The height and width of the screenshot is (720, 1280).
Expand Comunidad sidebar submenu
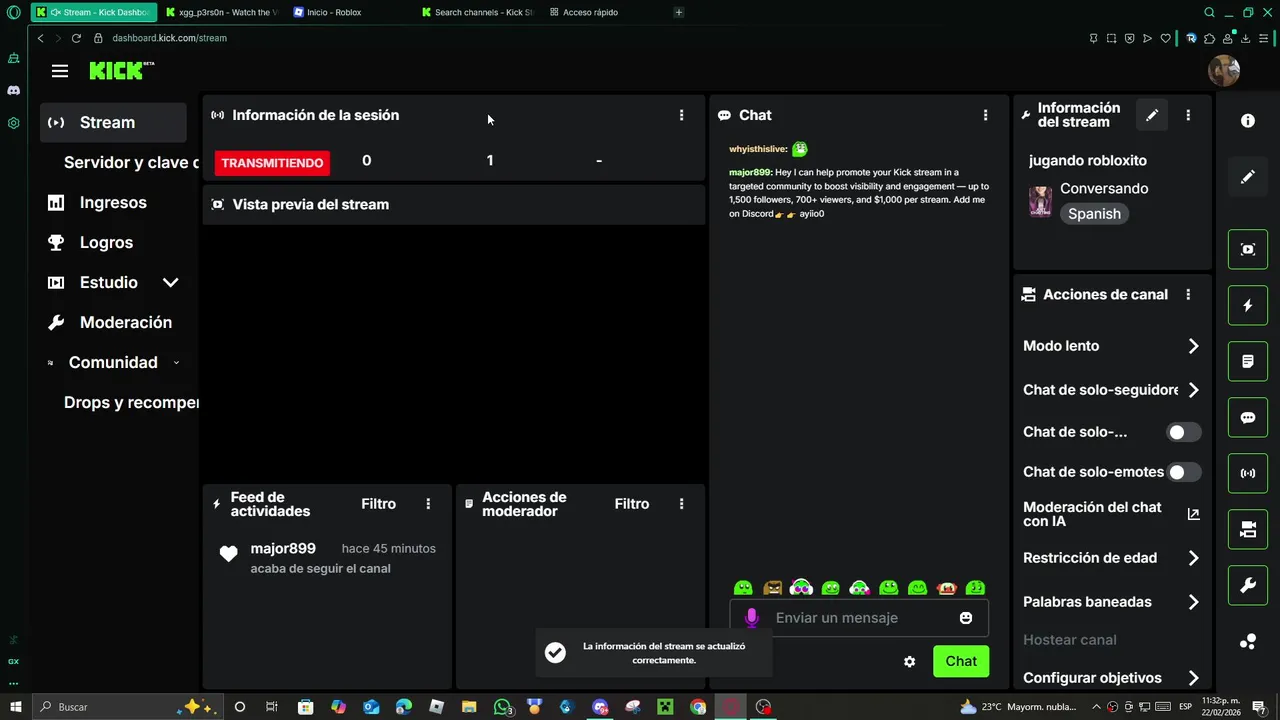tap(176, 363)
